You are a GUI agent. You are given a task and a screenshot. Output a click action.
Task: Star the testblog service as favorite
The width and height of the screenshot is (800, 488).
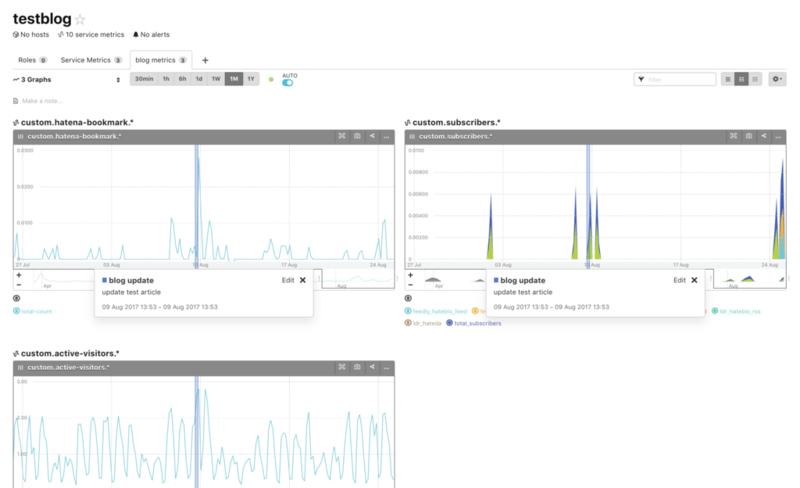(80, 20)
